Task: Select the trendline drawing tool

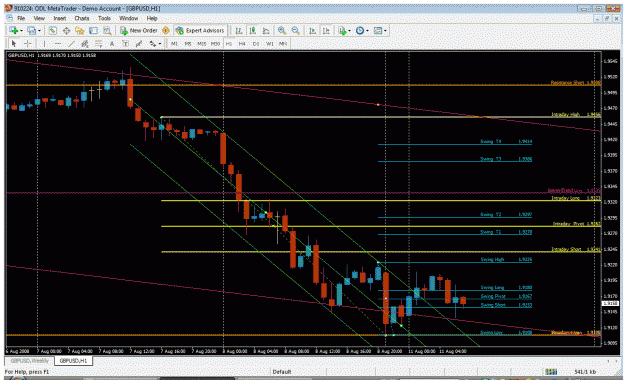Action: pos(71,43)
